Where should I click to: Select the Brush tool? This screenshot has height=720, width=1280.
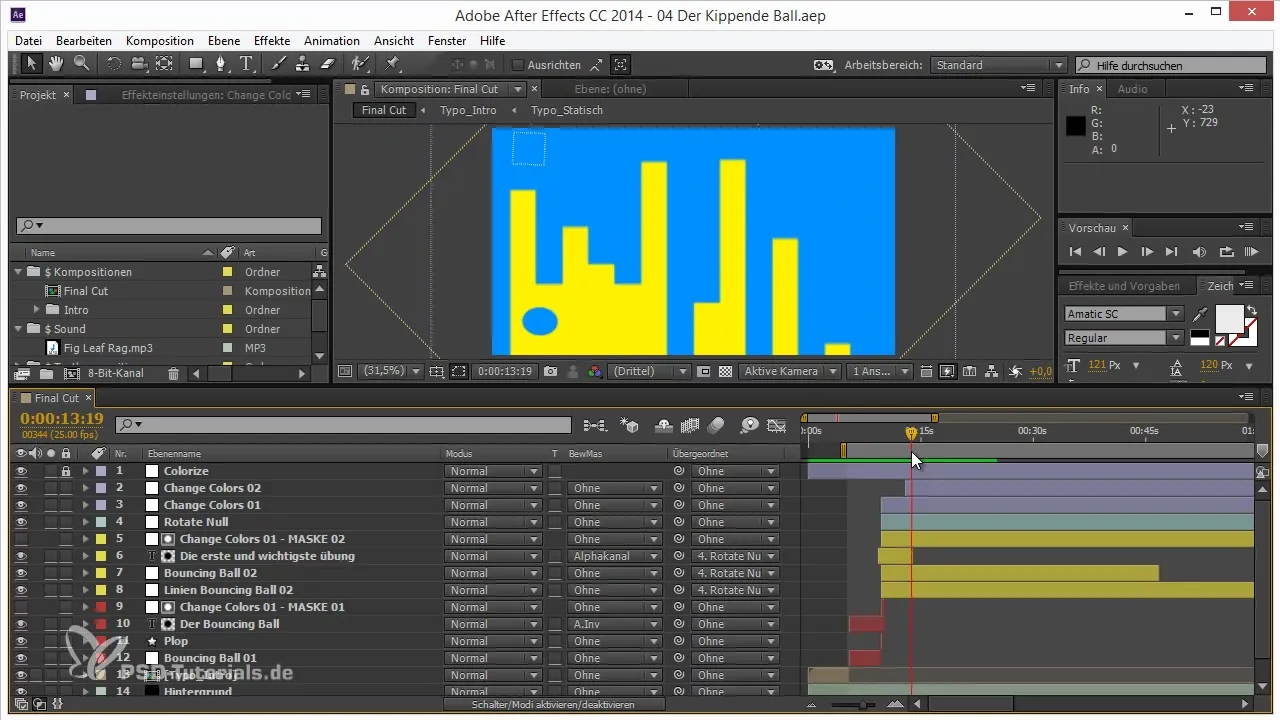[281, 64]
